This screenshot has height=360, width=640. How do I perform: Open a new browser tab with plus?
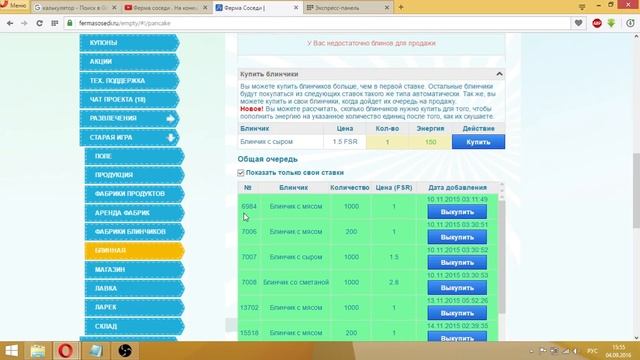[401, 7]
